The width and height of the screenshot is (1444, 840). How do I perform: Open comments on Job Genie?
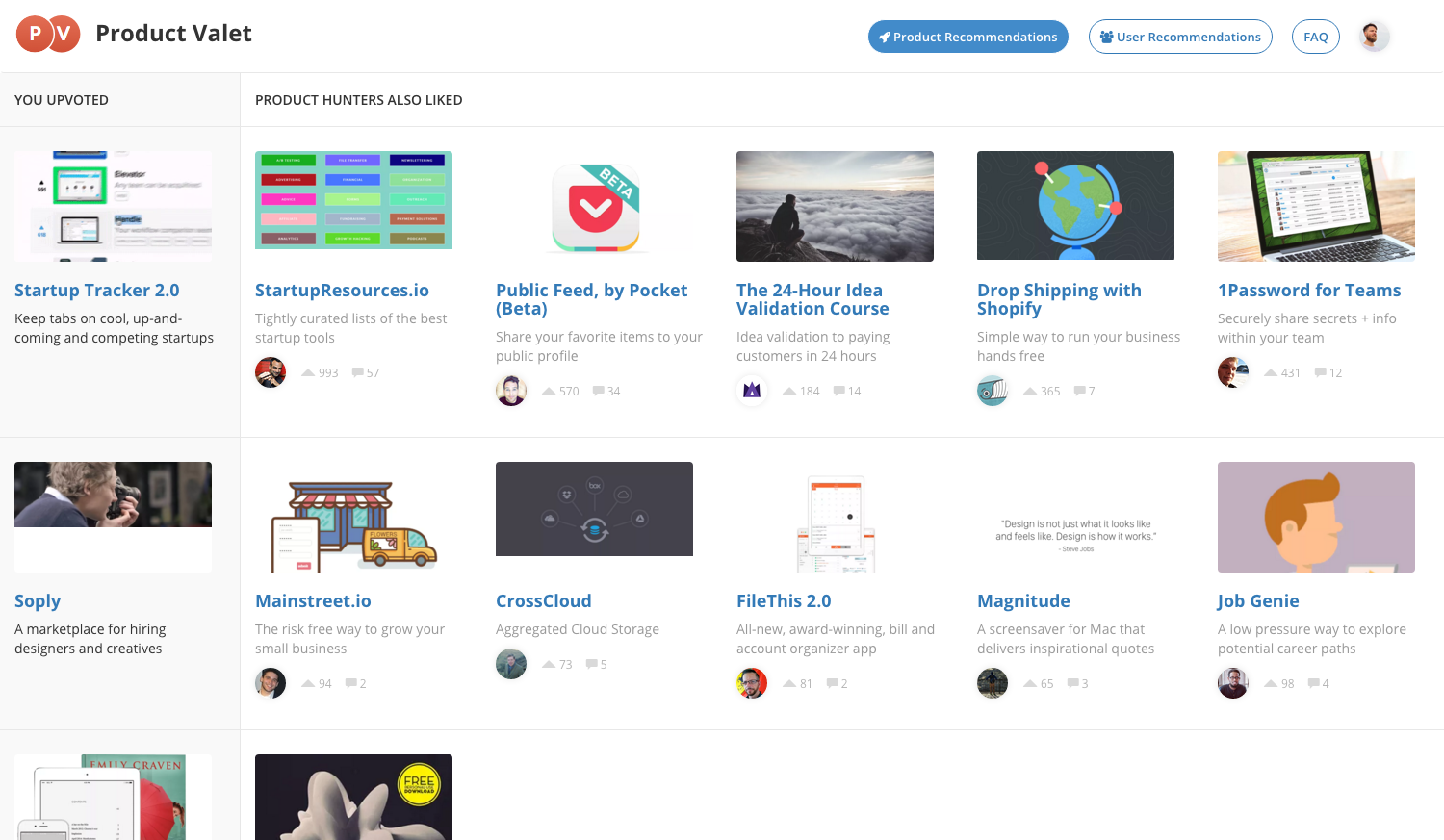(x=1313, y=683)
